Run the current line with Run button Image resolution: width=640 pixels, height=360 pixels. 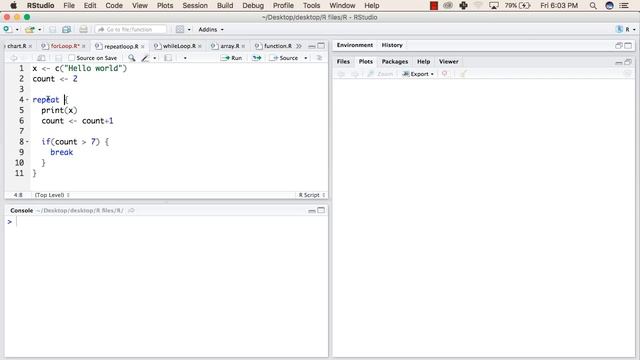[231, 58]
